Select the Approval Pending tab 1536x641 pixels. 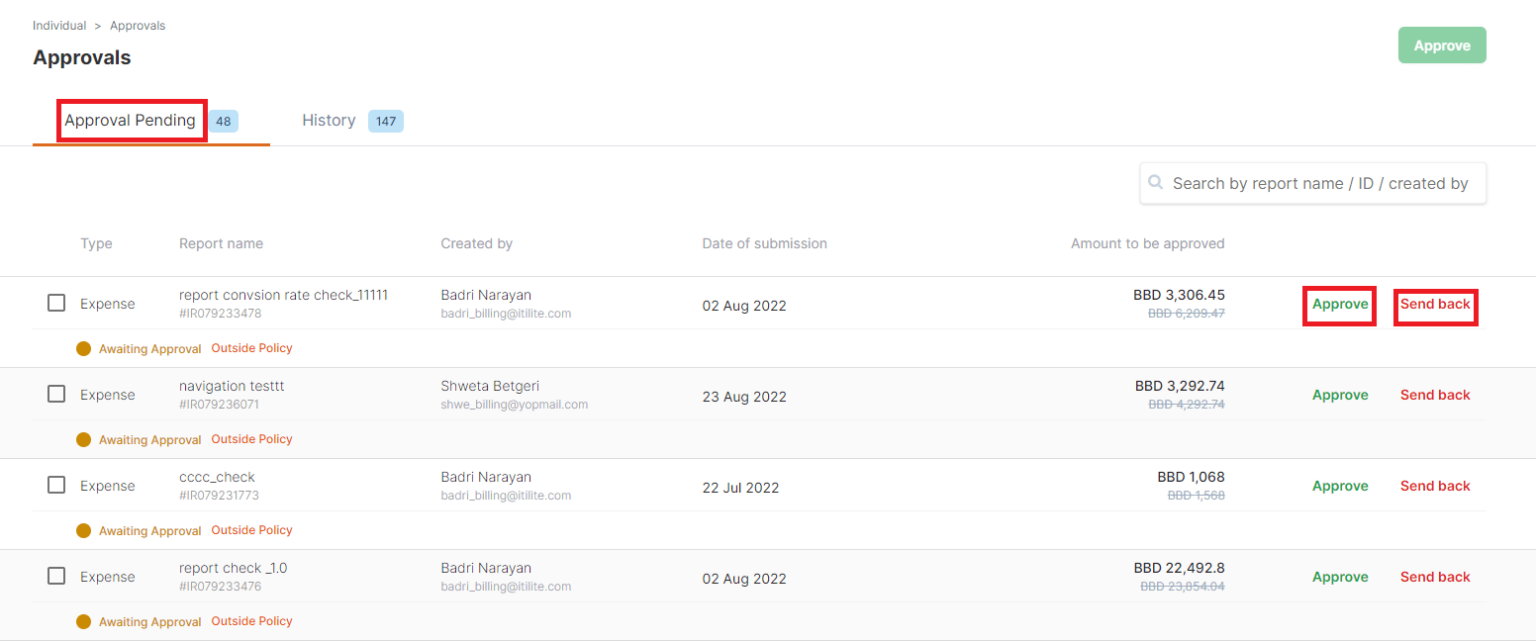(x=131, y=120)
